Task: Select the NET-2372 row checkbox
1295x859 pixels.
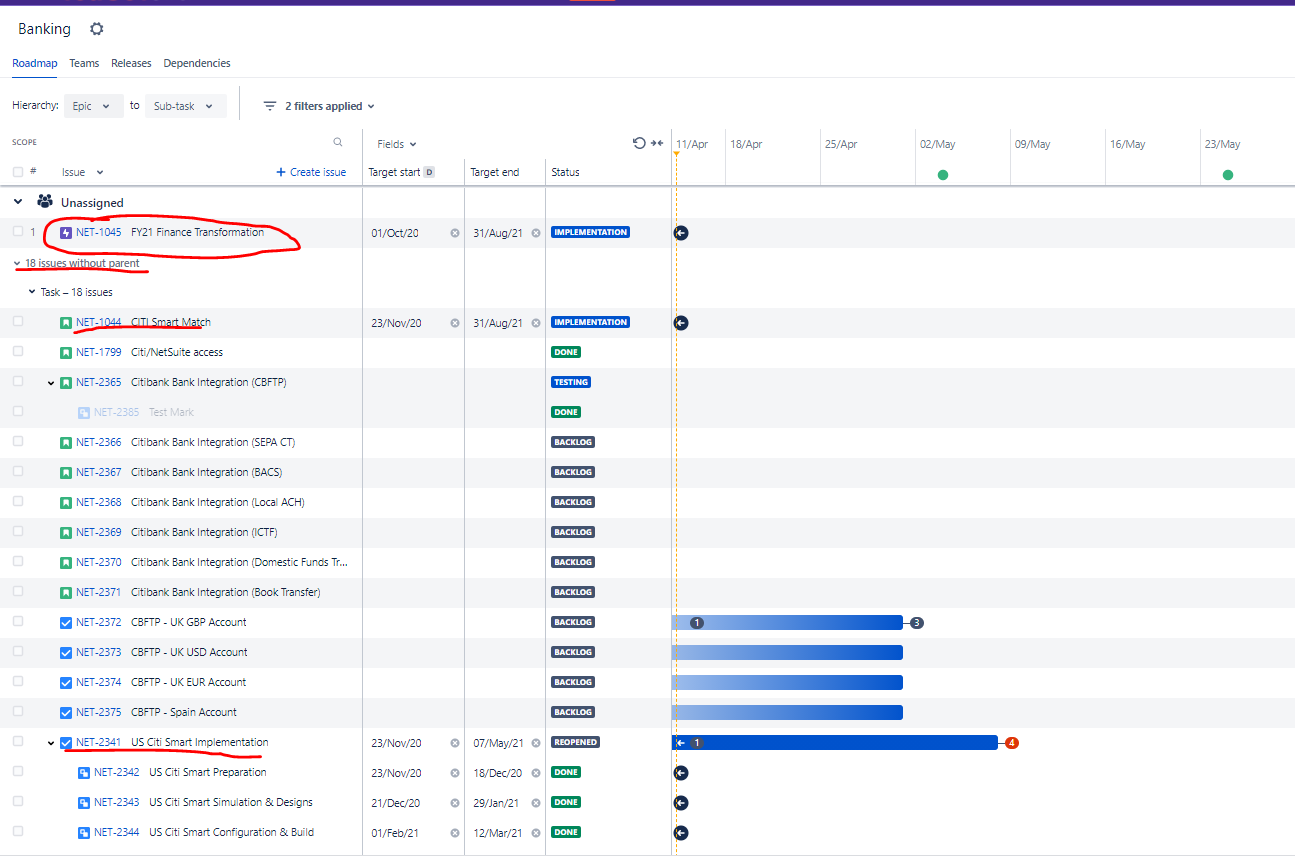Action: (x=18, y=622)
